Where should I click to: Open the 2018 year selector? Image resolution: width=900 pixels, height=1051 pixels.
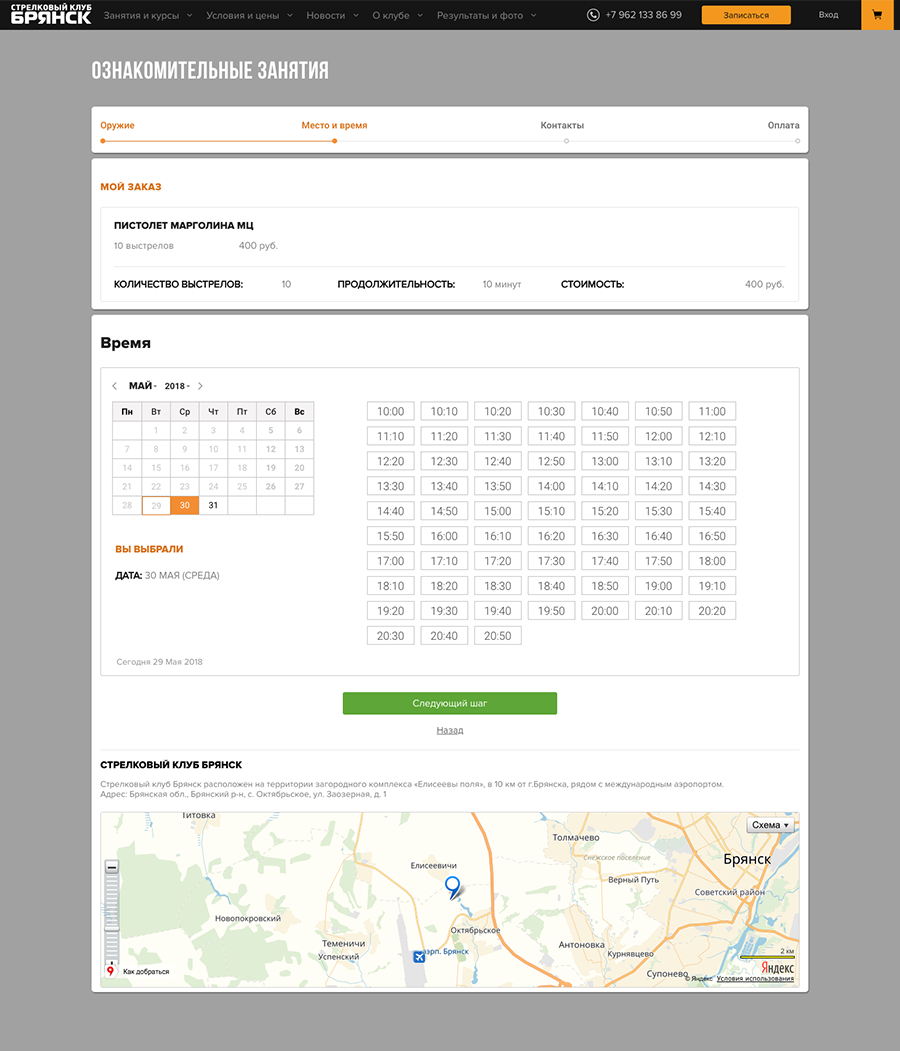[x=177, y=386]
